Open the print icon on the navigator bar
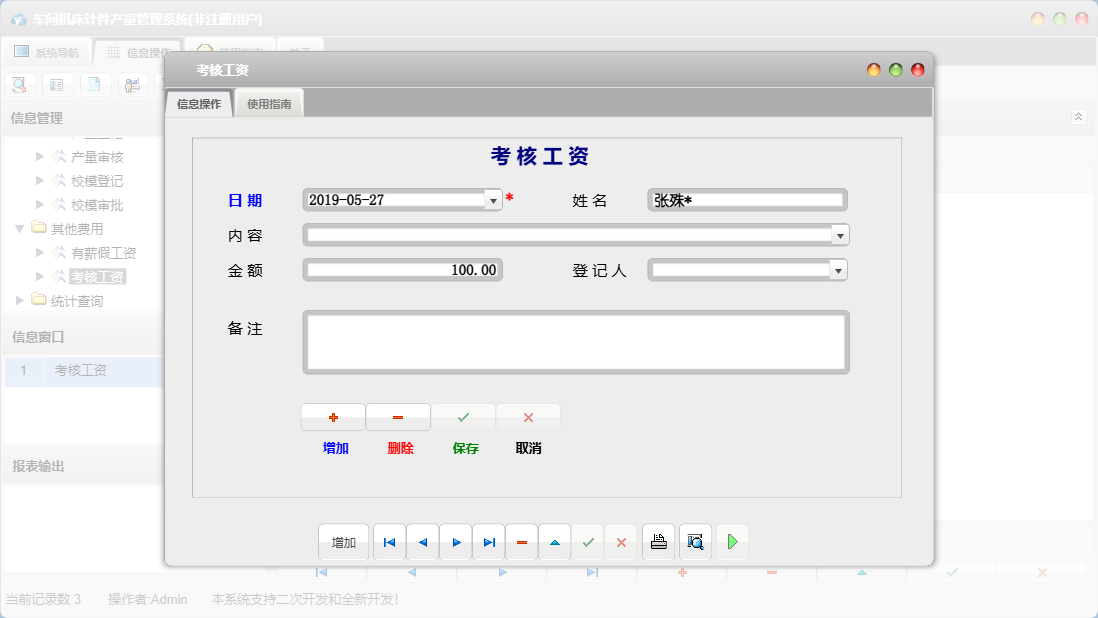The image size is (1098, 618). [658, 541]
